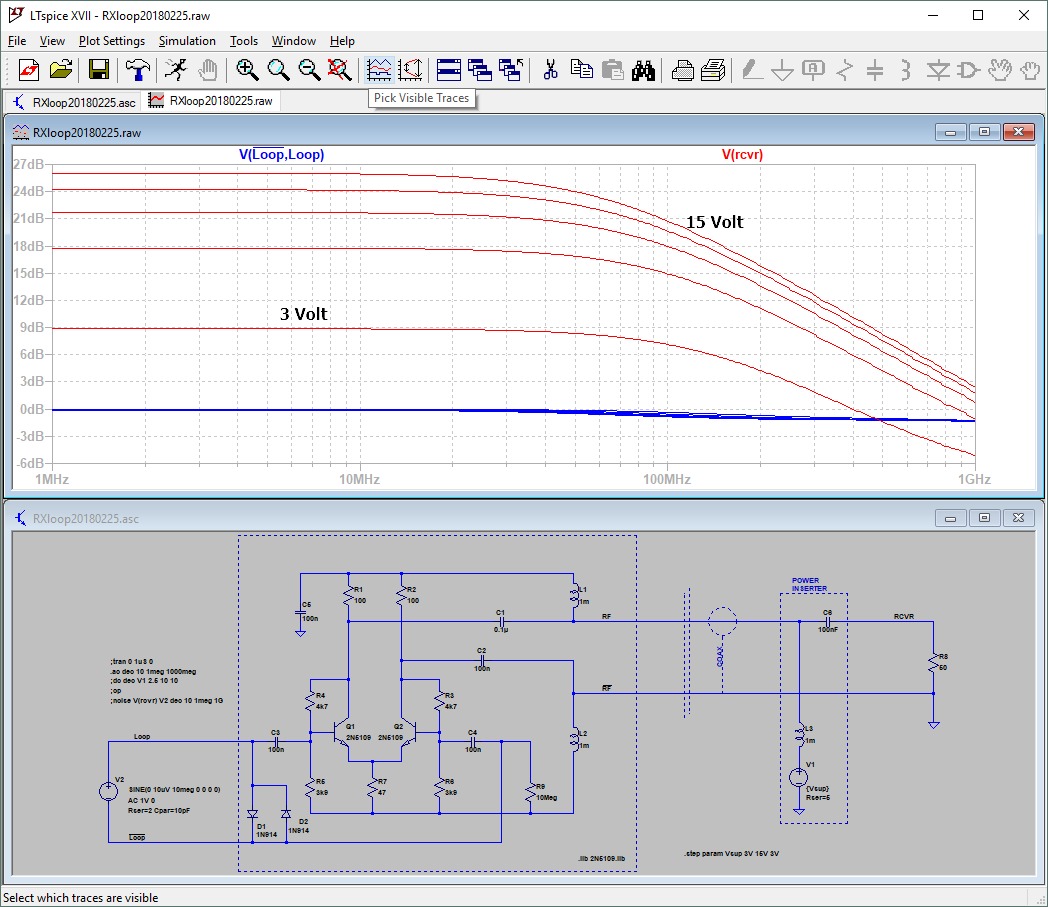1048x907 pixels.
Task: Select the RXloop20180225.raw tab
Action: (212, 101)
